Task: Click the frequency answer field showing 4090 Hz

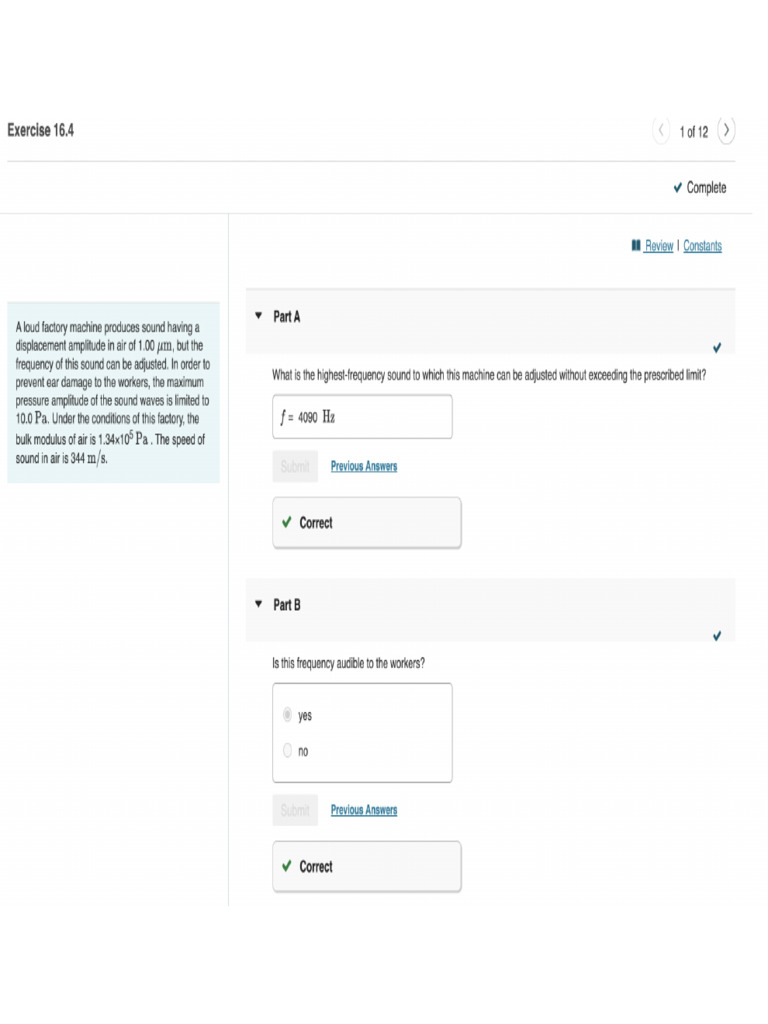Action: click(362, 417)
